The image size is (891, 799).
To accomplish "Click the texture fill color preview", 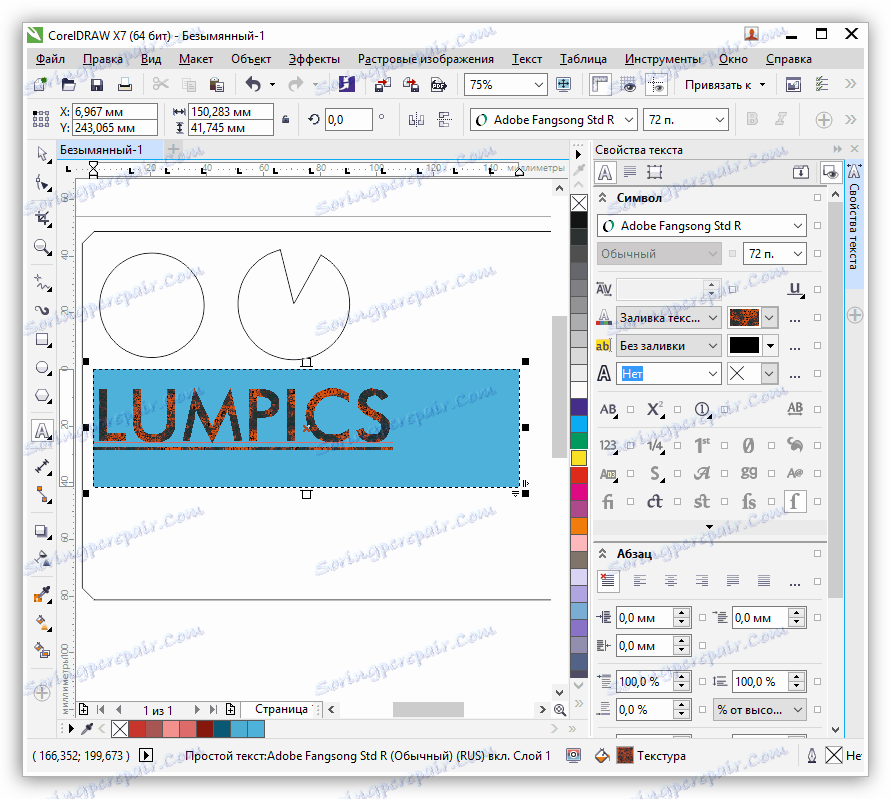I will 744,318.
